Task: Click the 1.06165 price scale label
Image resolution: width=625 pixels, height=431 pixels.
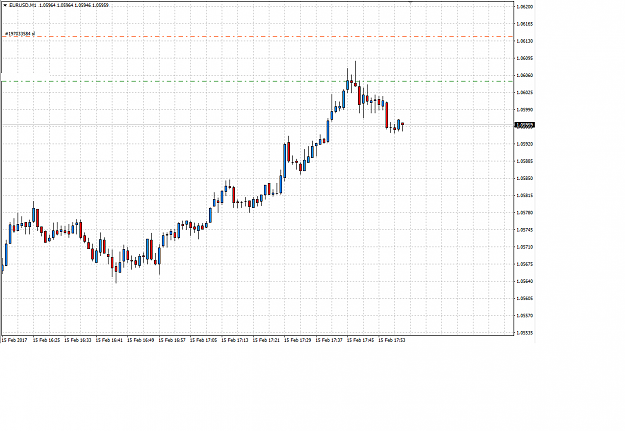Action: 525,24
